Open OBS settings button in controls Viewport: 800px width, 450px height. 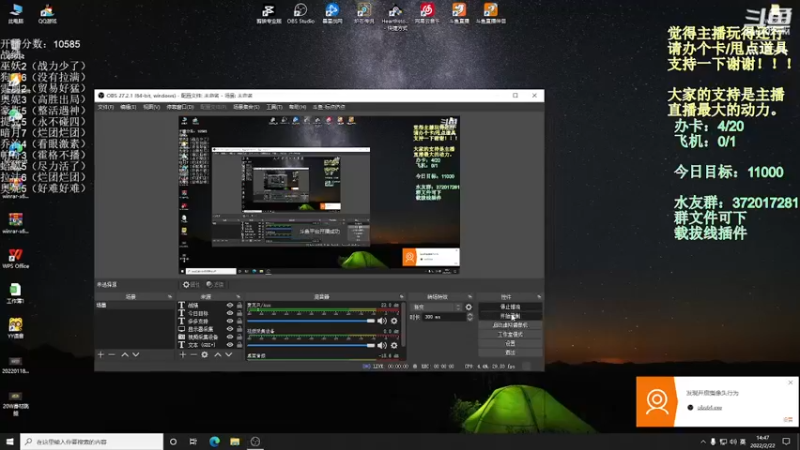tap(510, 343)
